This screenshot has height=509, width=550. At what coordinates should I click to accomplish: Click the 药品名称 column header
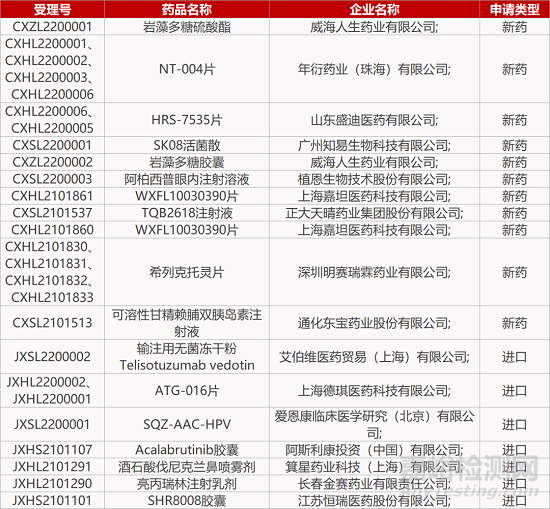(x=187, y=9)
